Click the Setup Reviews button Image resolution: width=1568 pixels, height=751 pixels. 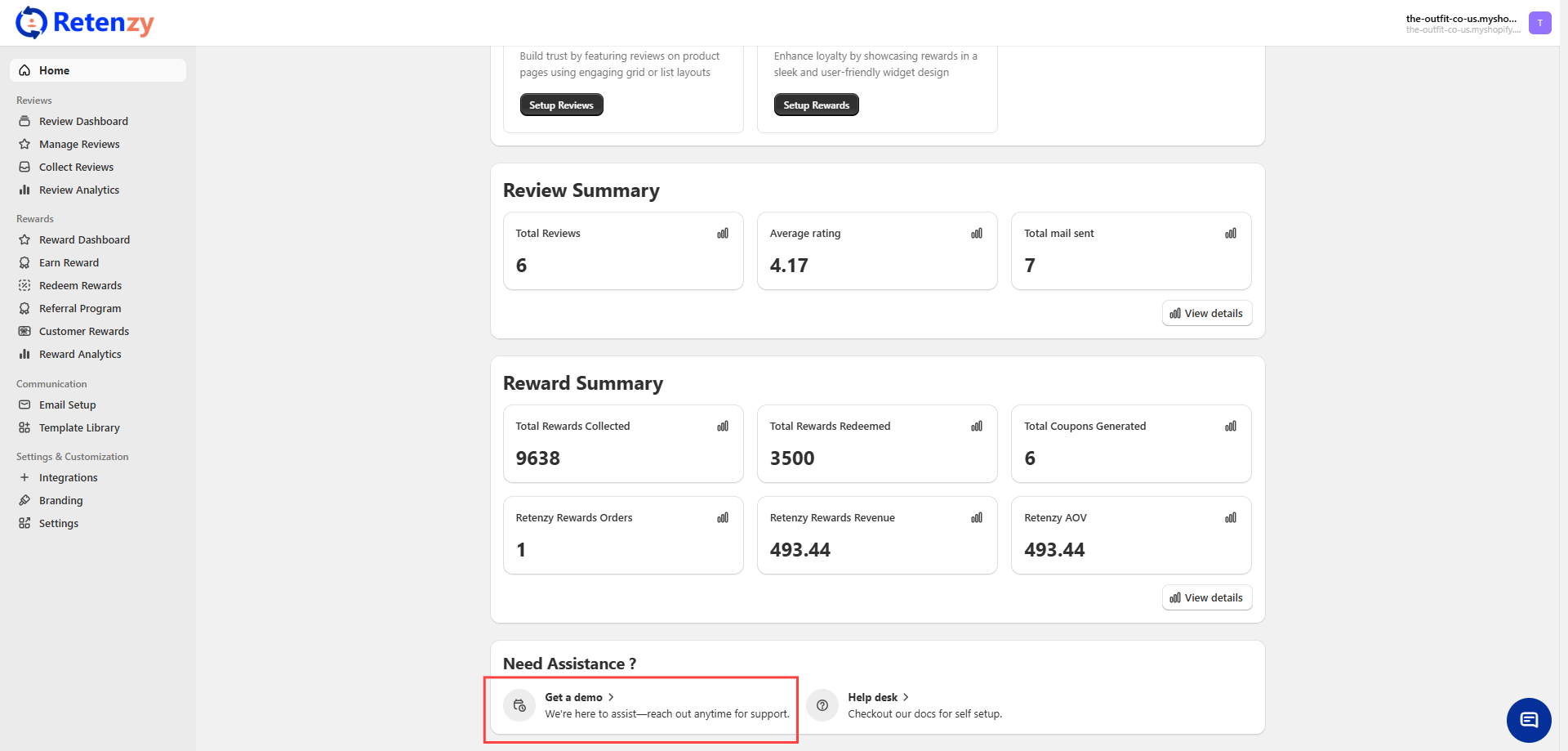[561, 105]
